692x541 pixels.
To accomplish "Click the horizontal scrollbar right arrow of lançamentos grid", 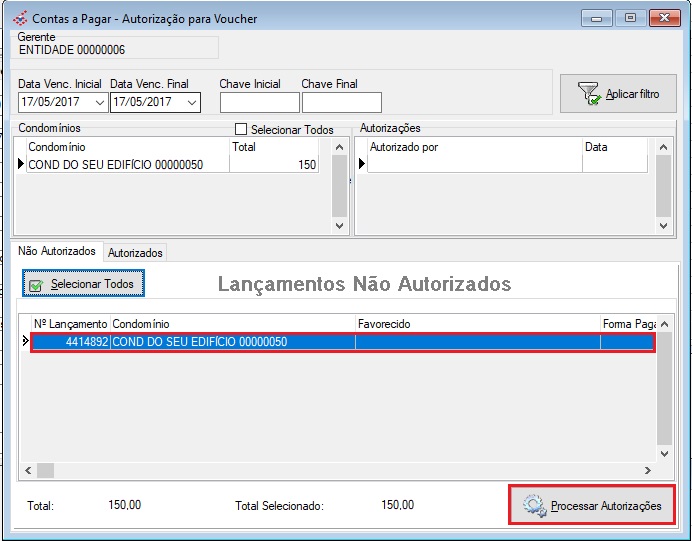I will (x=648, y=470).
